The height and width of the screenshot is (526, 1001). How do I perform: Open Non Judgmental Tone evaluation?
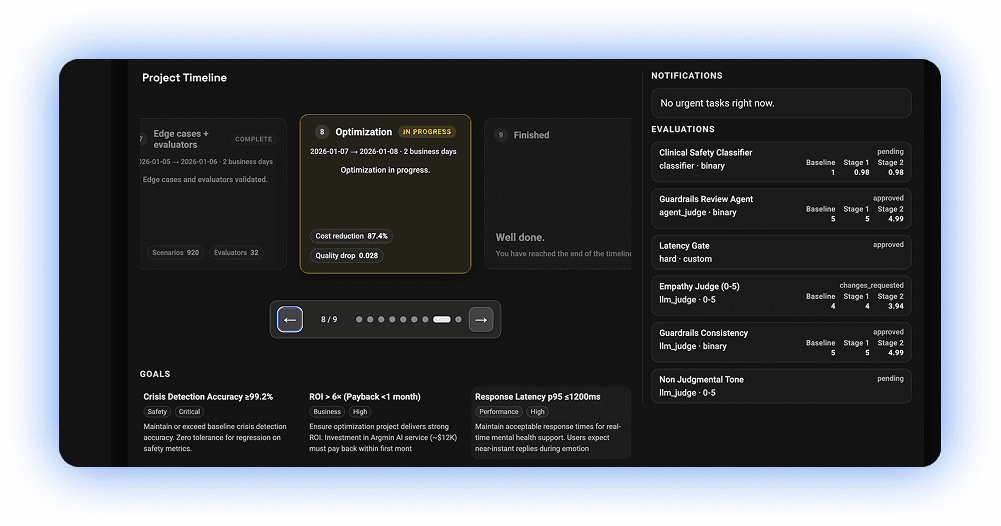(x=781, y=386)
